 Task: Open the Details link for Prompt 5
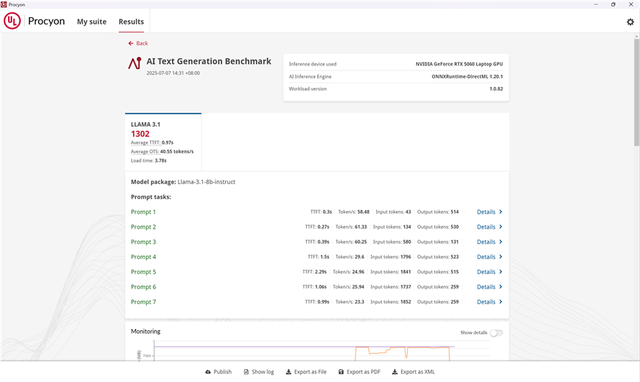click(486, 272)
